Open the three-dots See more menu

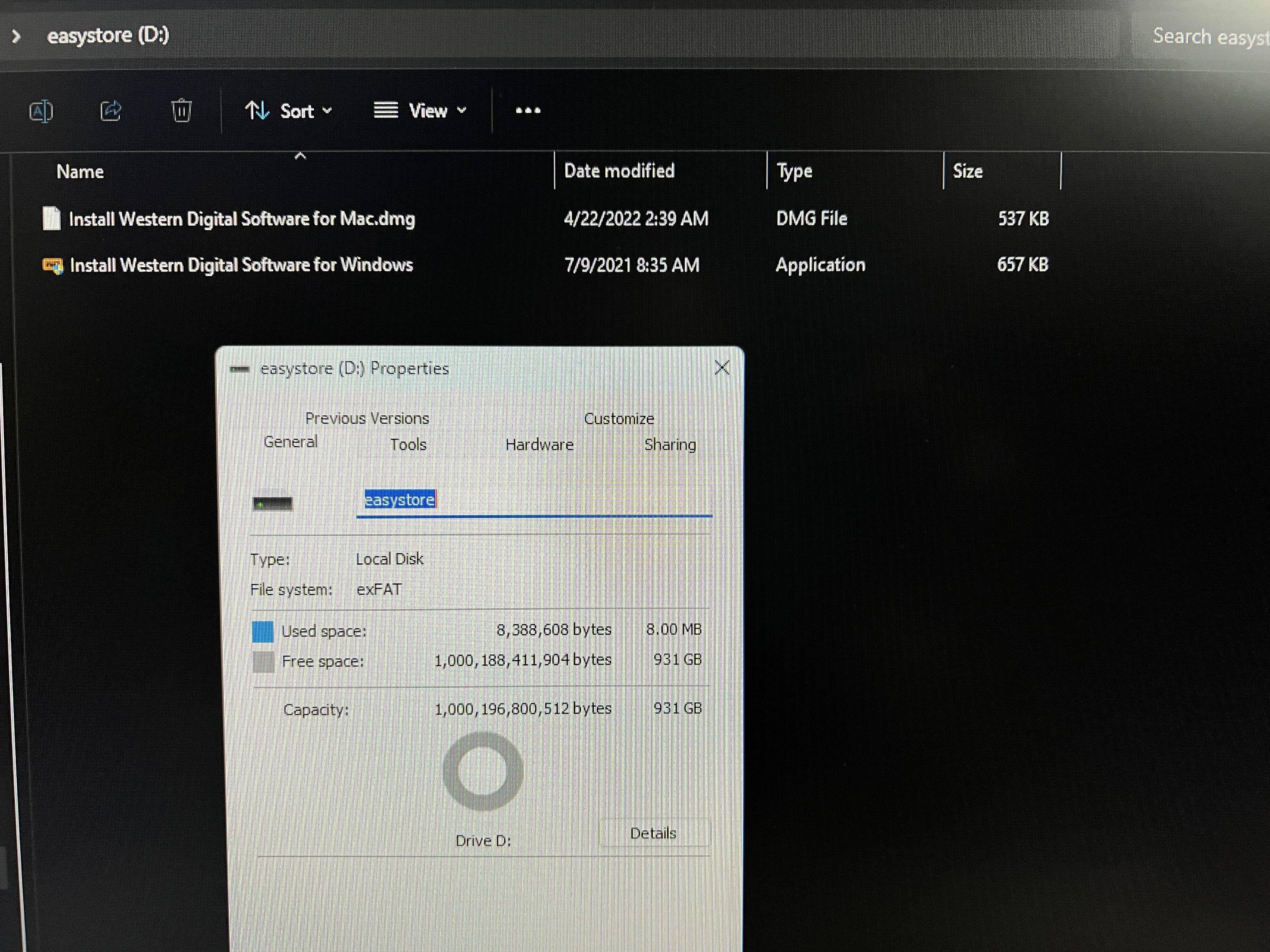point(528,111)
